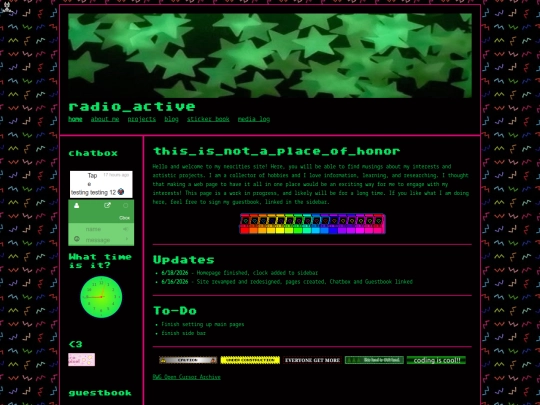The height and width of the screenshot is (405, 540).
Task: Click the chatbox user profile icon
Action: (76, 206)
